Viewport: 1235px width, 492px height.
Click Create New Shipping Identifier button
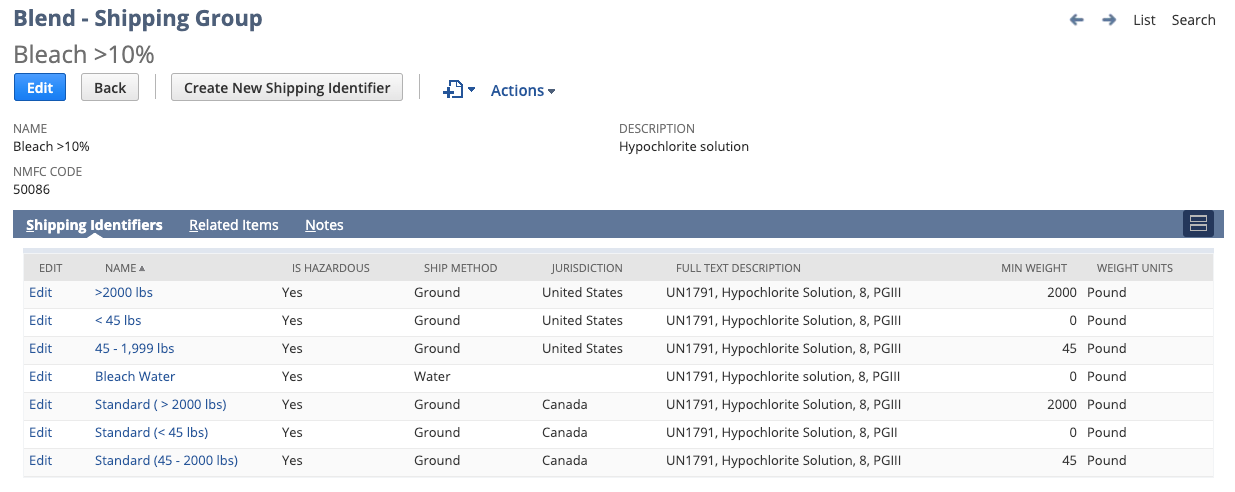pos(287,88)
